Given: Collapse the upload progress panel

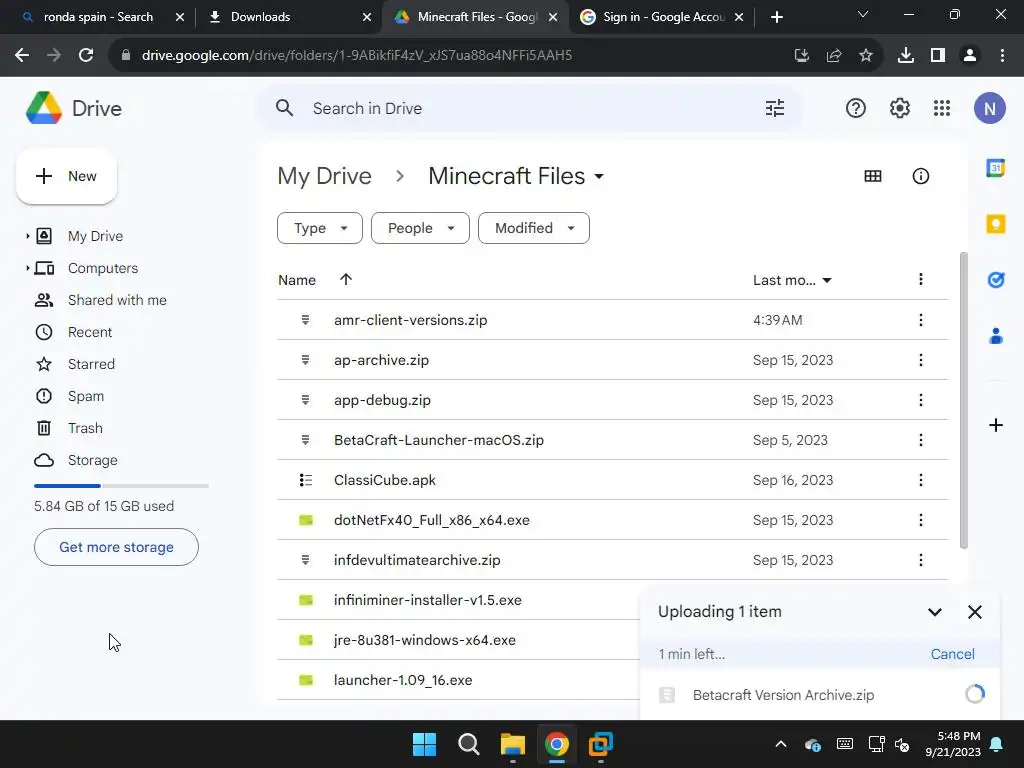Looking at the screenshot, I should coord(935,612).
